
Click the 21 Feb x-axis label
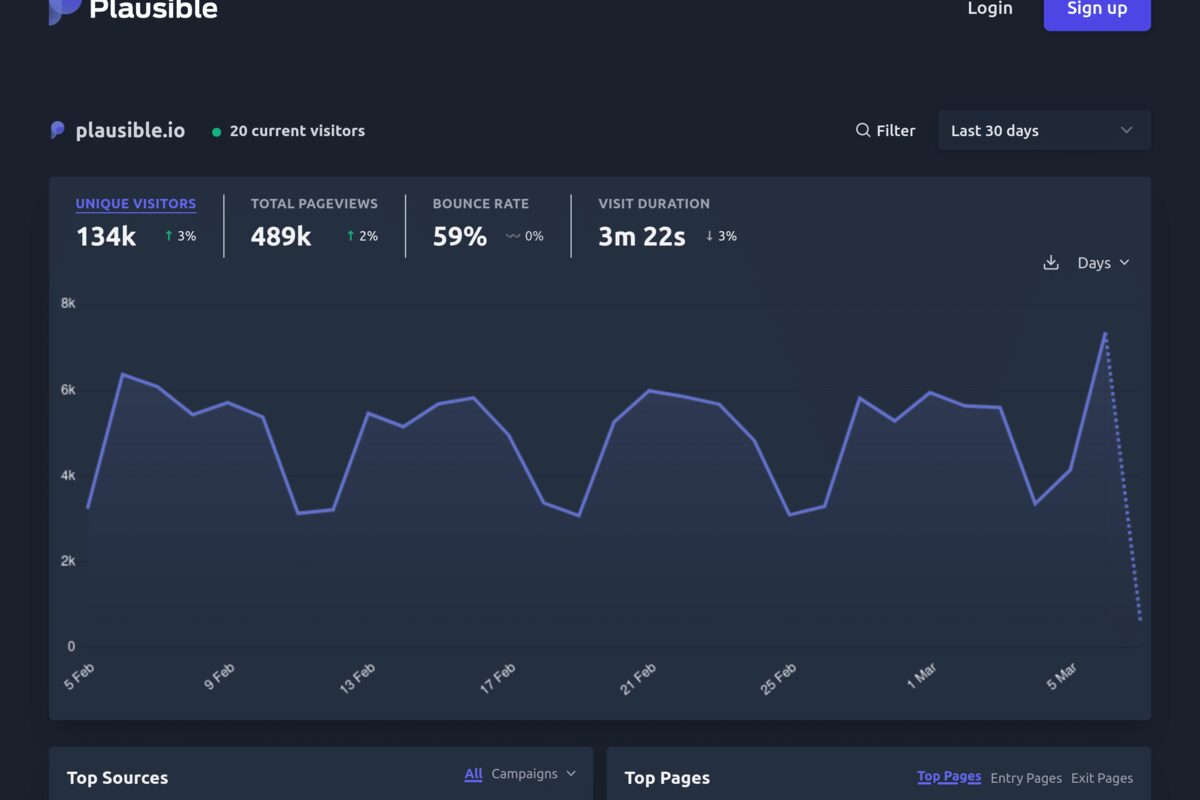tap(638, 678)
